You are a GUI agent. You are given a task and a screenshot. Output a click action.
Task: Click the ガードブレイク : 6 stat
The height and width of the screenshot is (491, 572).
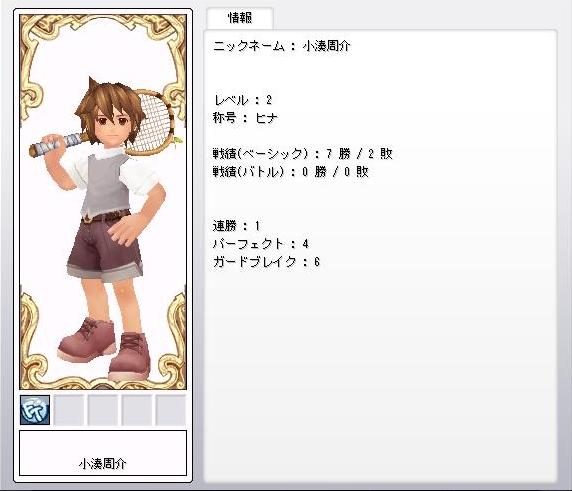pyautogui.click(x=267, y=262)
